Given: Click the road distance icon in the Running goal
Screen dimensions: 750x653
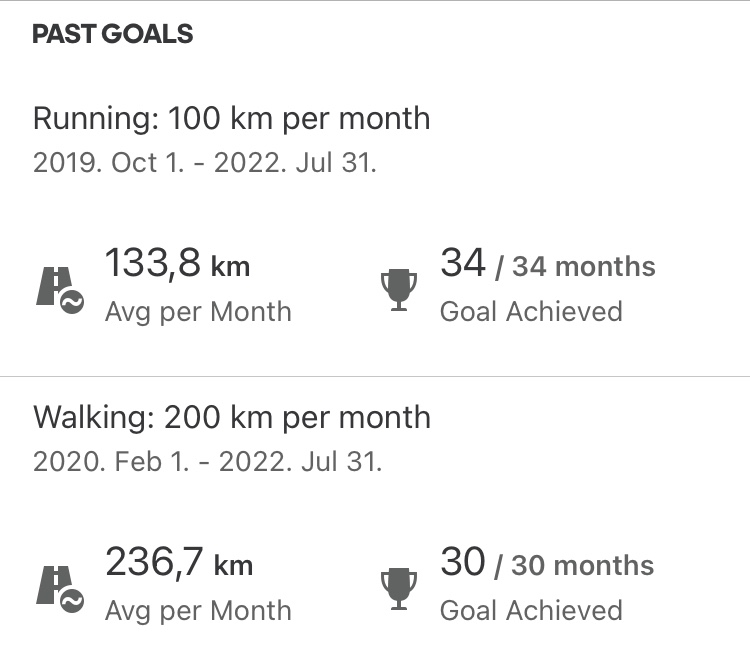Looking at the screenshot, I should click(x=60, y=289).
